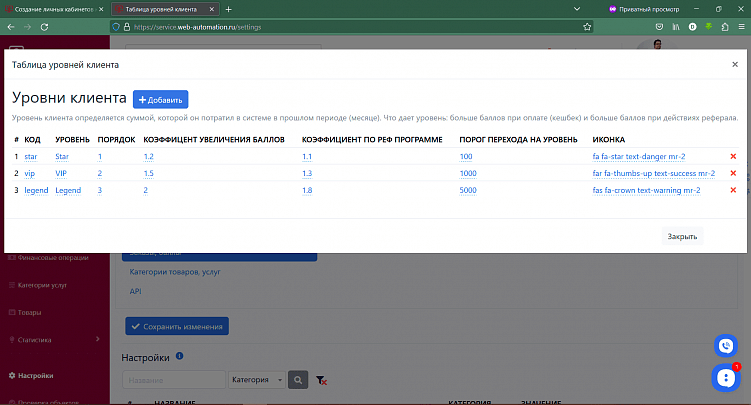Open Финансовые операции in sidebar
Viewport: 751px width, 405px height.
pos(49,258)
